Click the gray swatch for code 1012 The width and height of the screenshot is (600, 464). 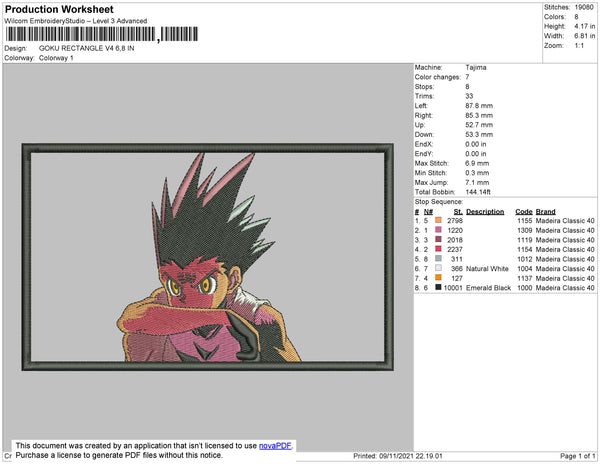(x=438, y=259)
